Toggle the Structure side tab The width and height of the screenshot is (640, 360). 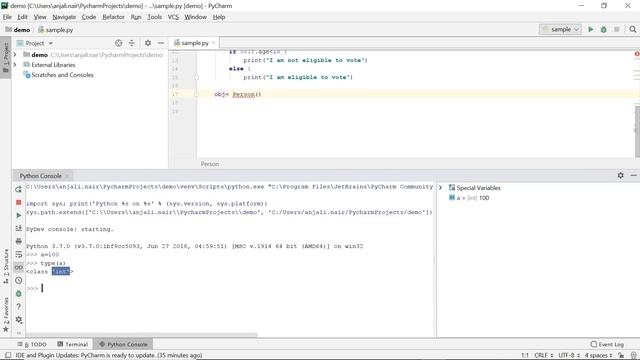[x=6, y=266]
